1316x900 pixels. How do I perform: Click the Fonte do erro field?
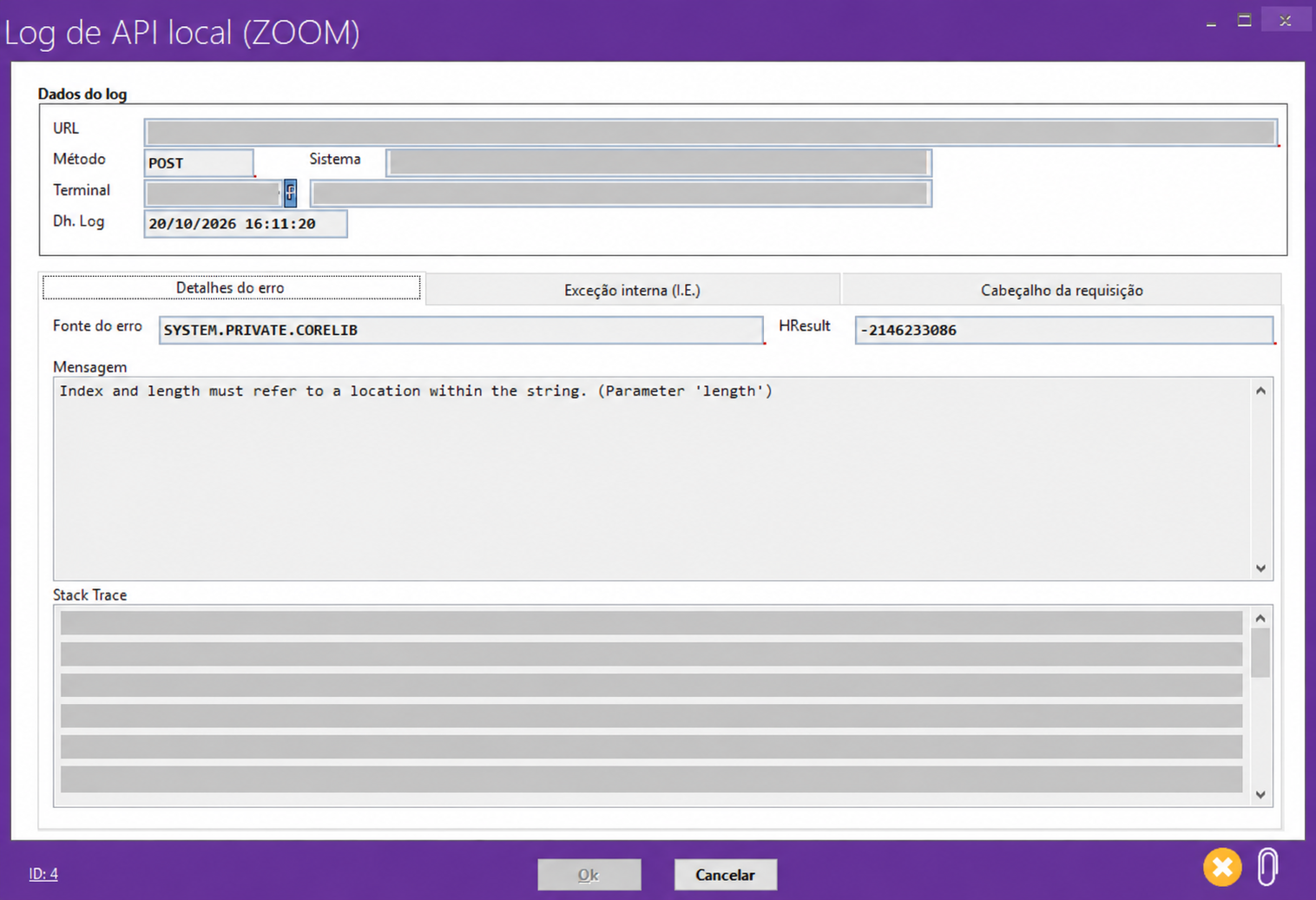pyautogui.click(x=461, y=330)
